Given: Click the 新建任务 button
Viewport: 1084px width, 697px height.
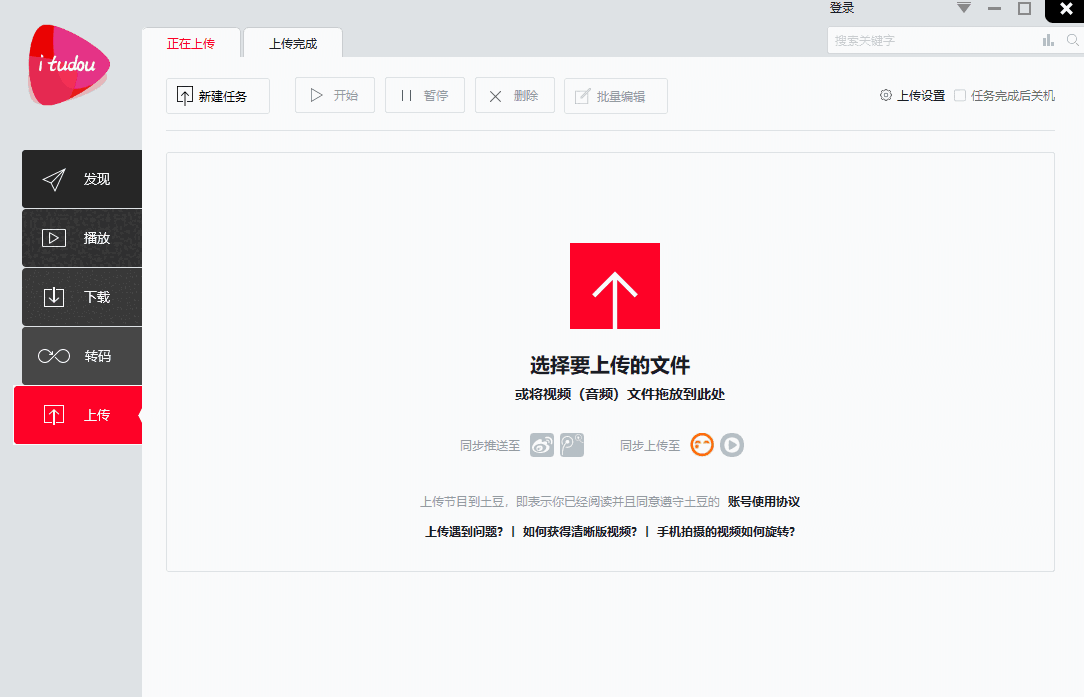Looking at the screenshot, I should click(x=218, y=95).
